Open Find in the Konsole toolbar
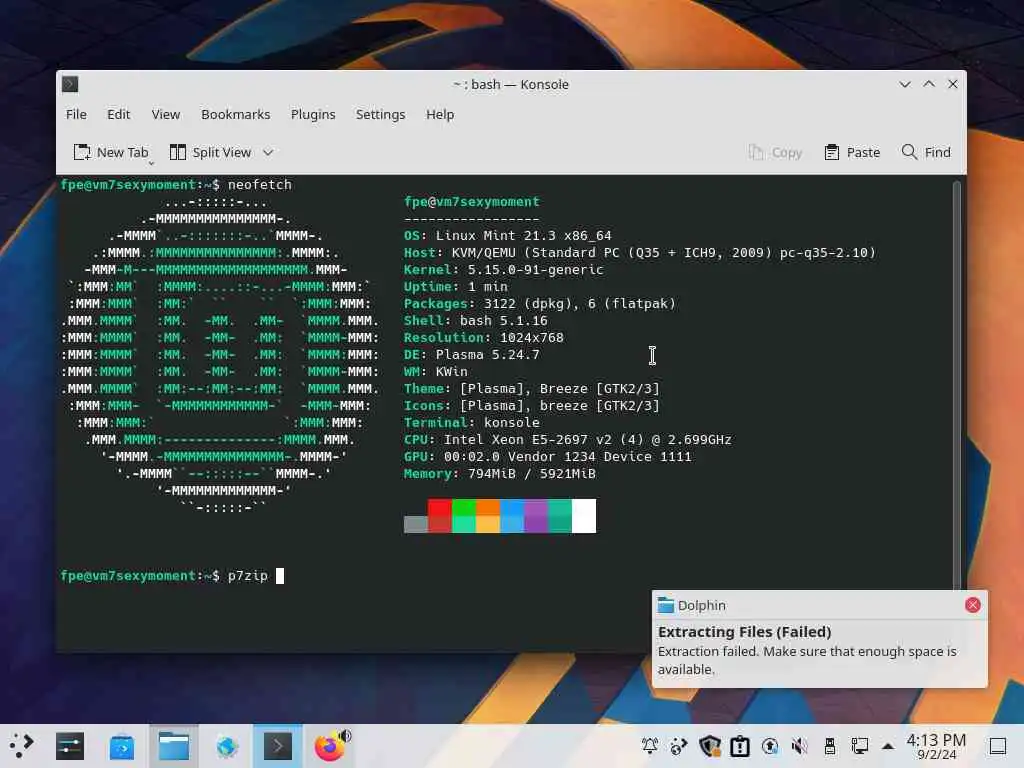Screen dimensions: 1024x768 pyautogui.click(x=925, y=152)
